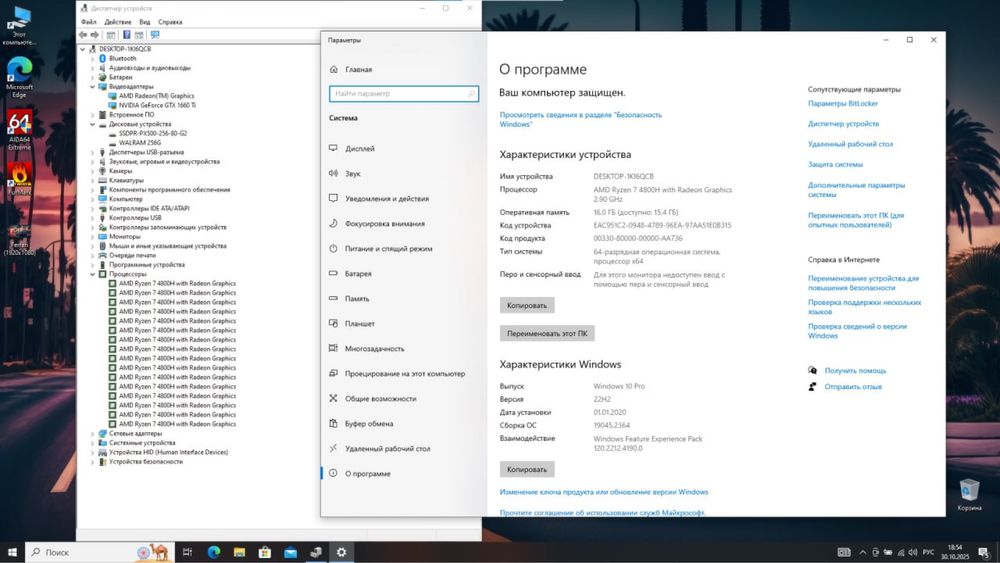Click the scan hardware monitor icon in toolbar
Image resolution: width=1000 pixels, height=563 pixels.
coord(155,34)
